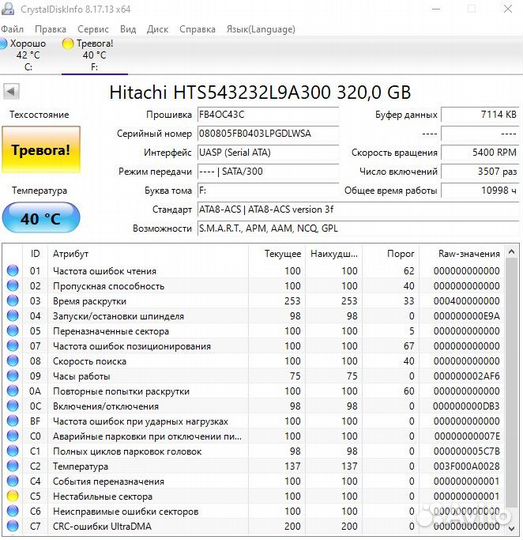Select disk F: with Тревога status
The image size is (523, 540).
[94, 55]
